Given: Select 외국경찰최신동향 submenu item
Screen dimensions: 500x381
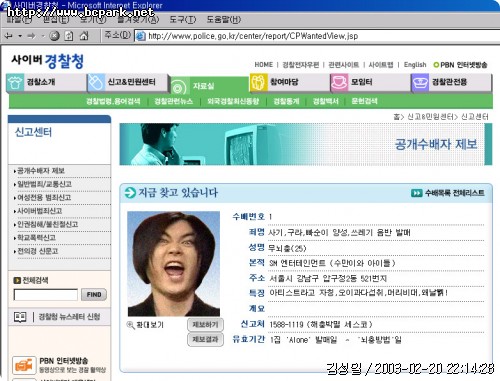Looking at the screenshot, I should pos(233,101).
